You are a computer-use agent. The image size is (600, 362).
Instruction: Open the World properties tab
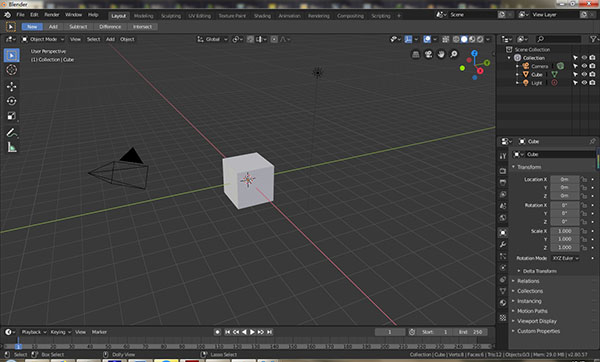click(x=503, y=218)
